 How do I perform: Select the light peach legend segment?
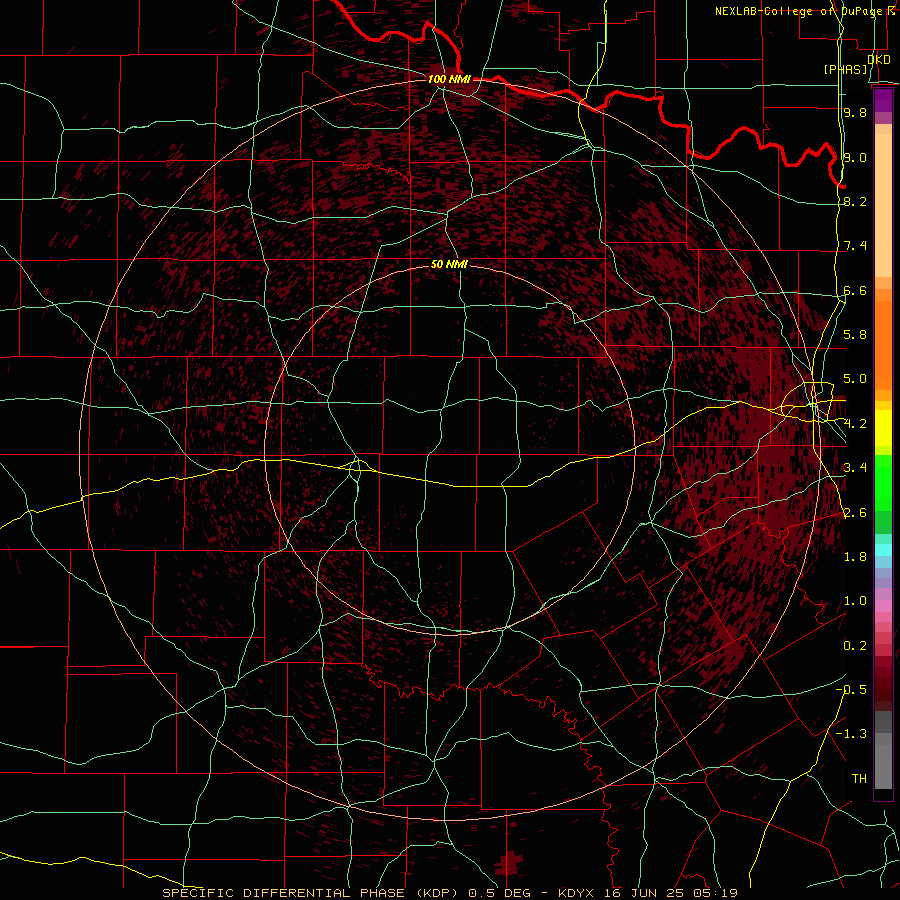[883, 207]
